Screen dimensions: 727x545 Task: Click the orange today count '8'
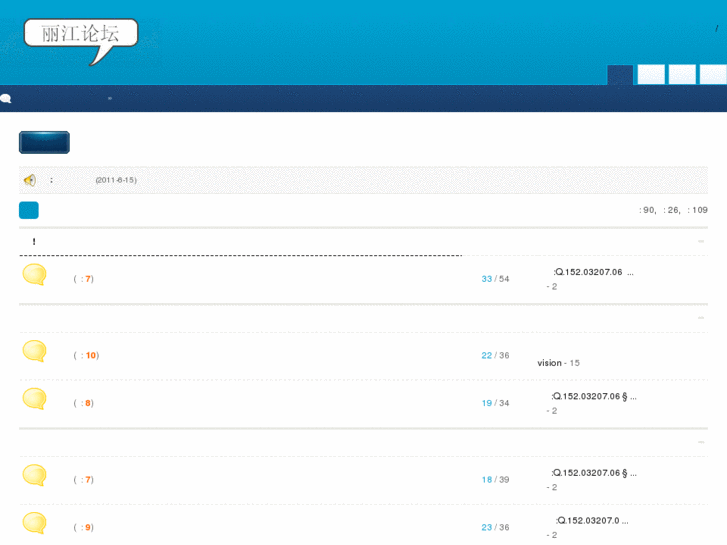(x=88, y=403)
